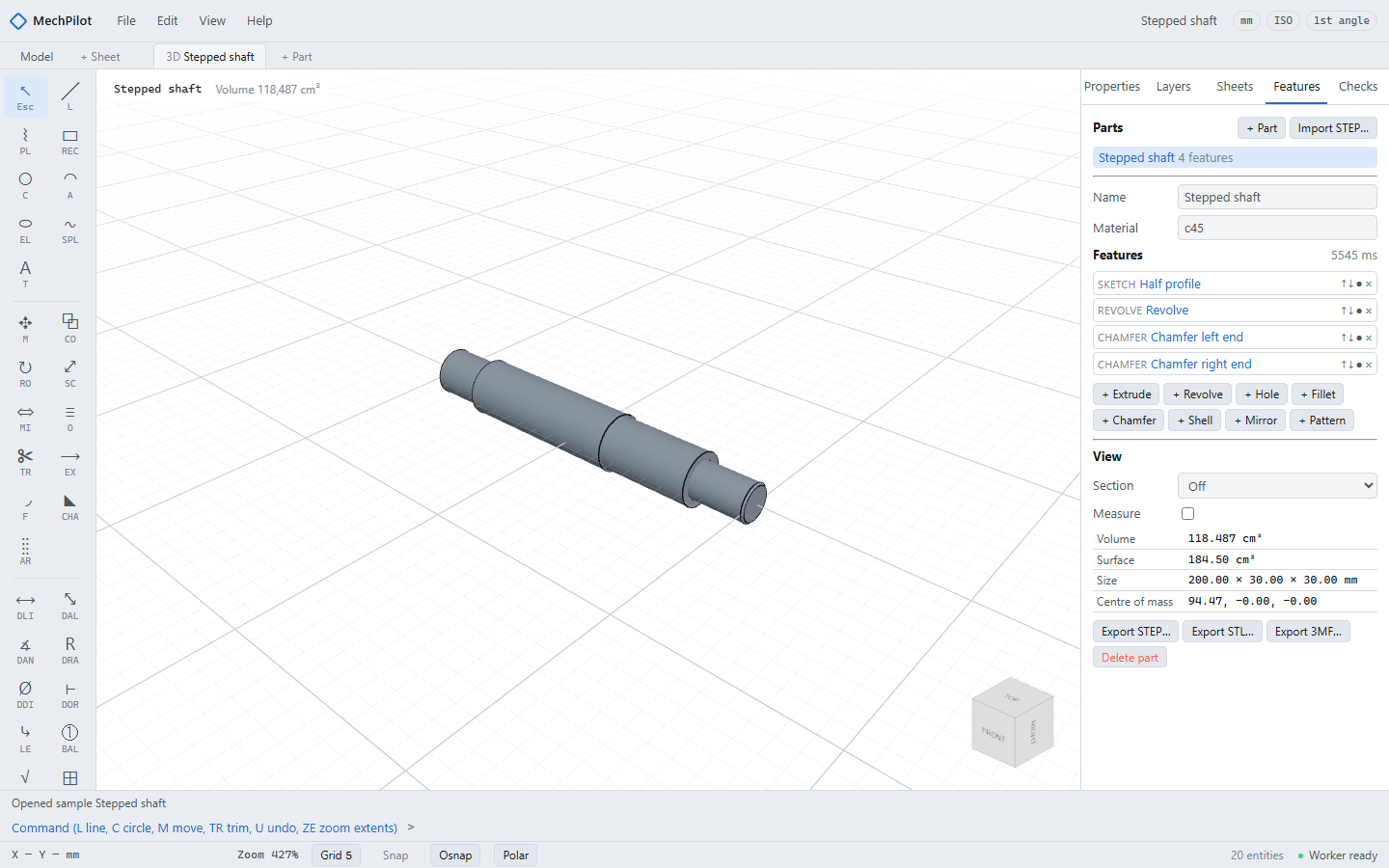Switch to the Properties panel tab
This screenshot has width=1389, height=868.
click(x=1112, y=87)
